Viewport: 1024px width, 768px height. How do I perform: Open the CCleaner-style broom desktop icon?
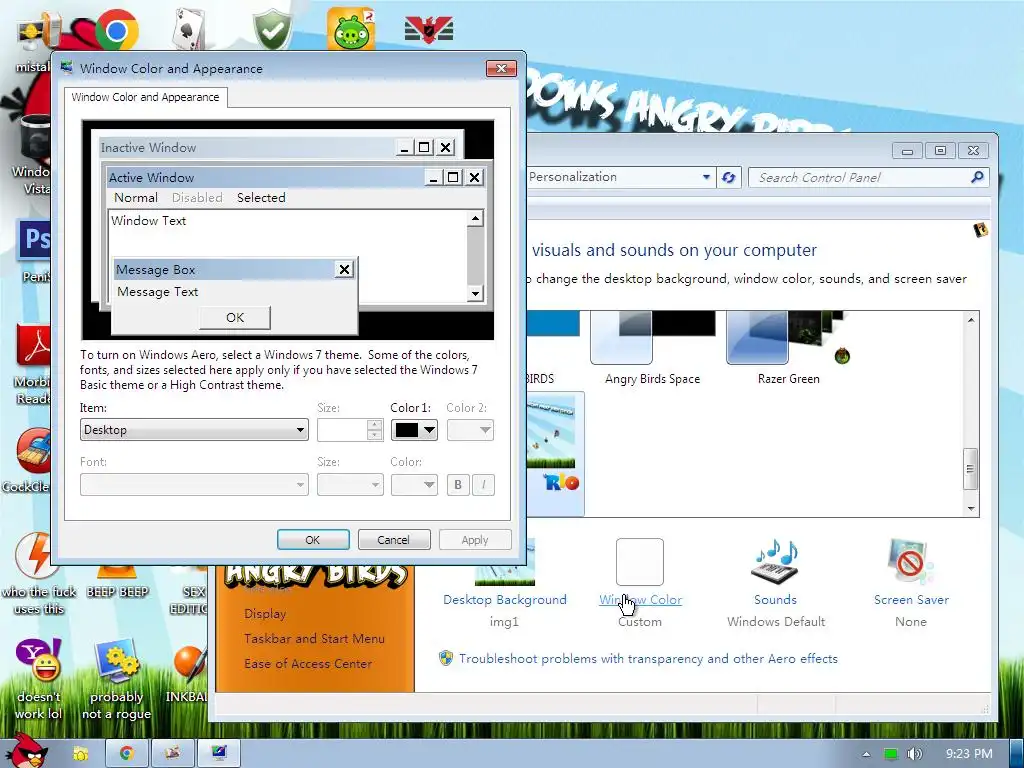point(34,451)
